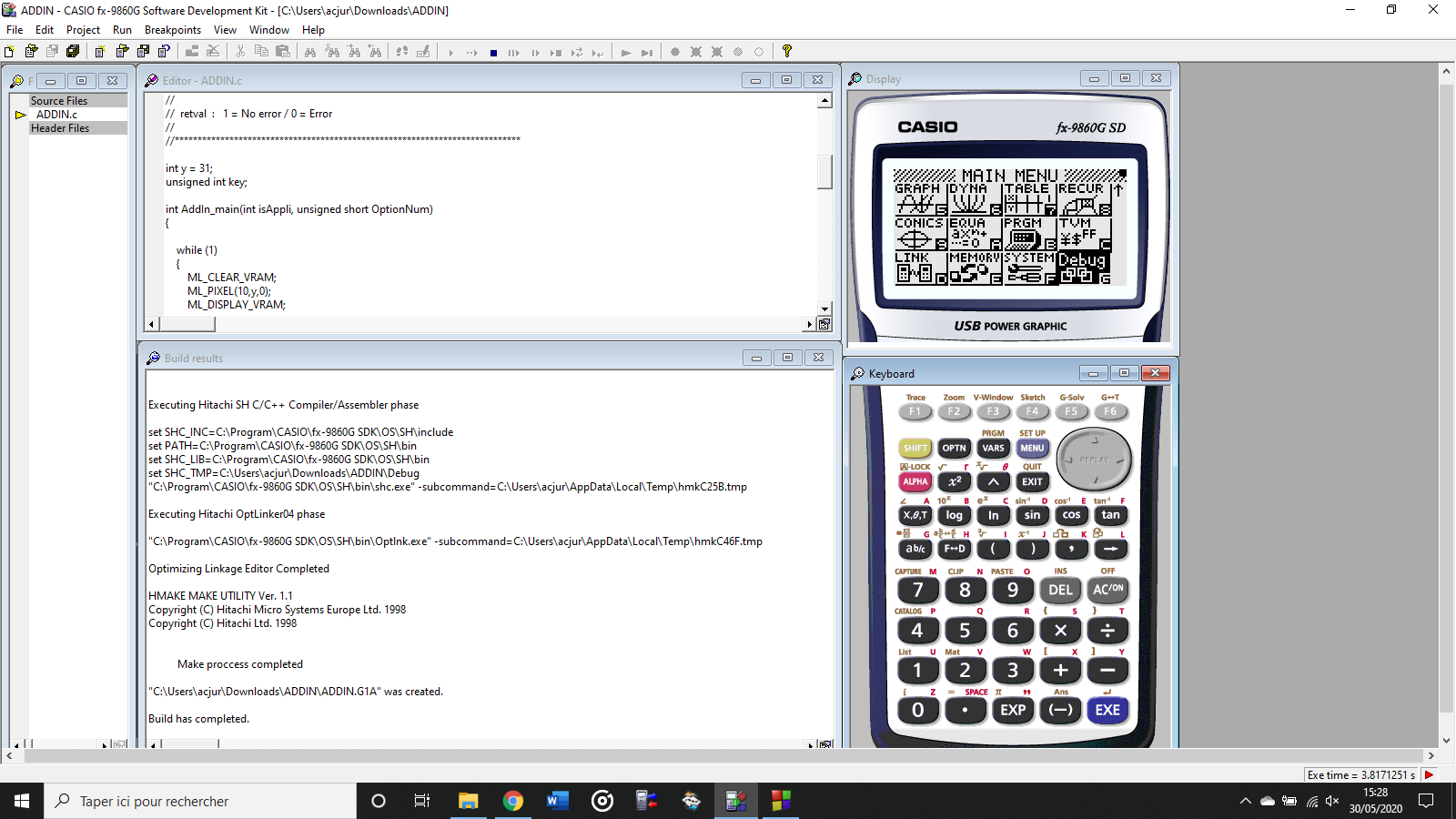Click the Rebuild all toolbar icon
1456x819 pixels.
[x=213, y=52]
